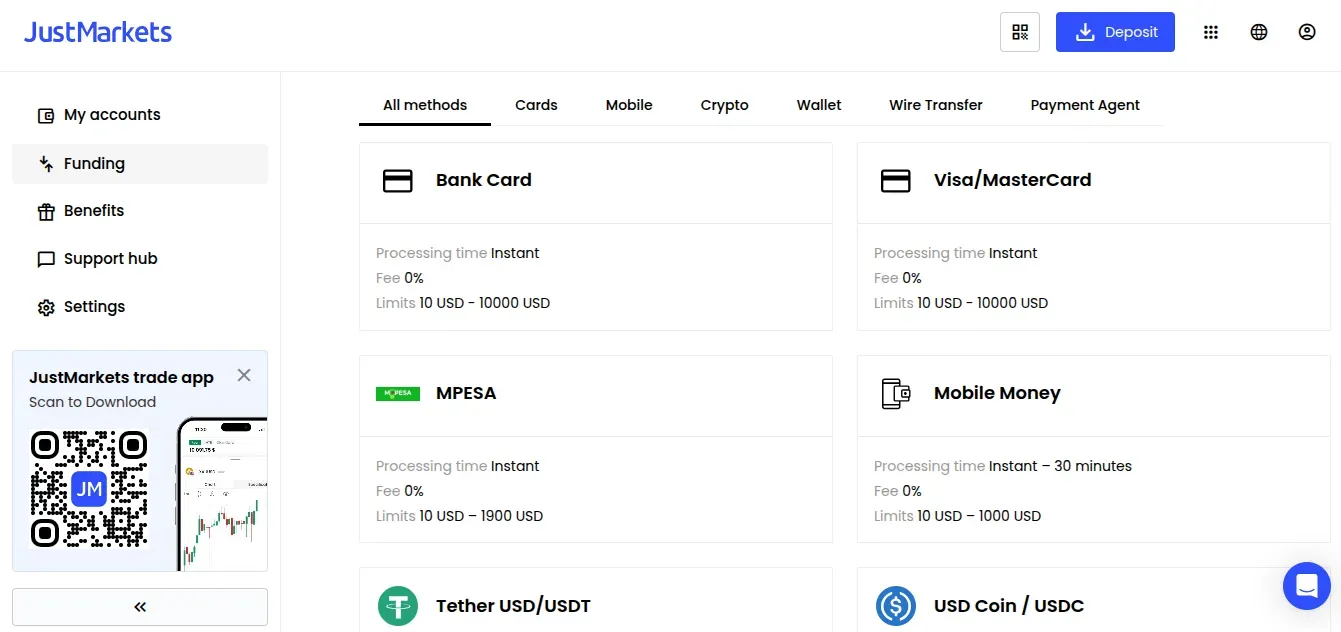Open Settings in sidebar
Viewport: 1341px width, 632px height.
point(140,307)
